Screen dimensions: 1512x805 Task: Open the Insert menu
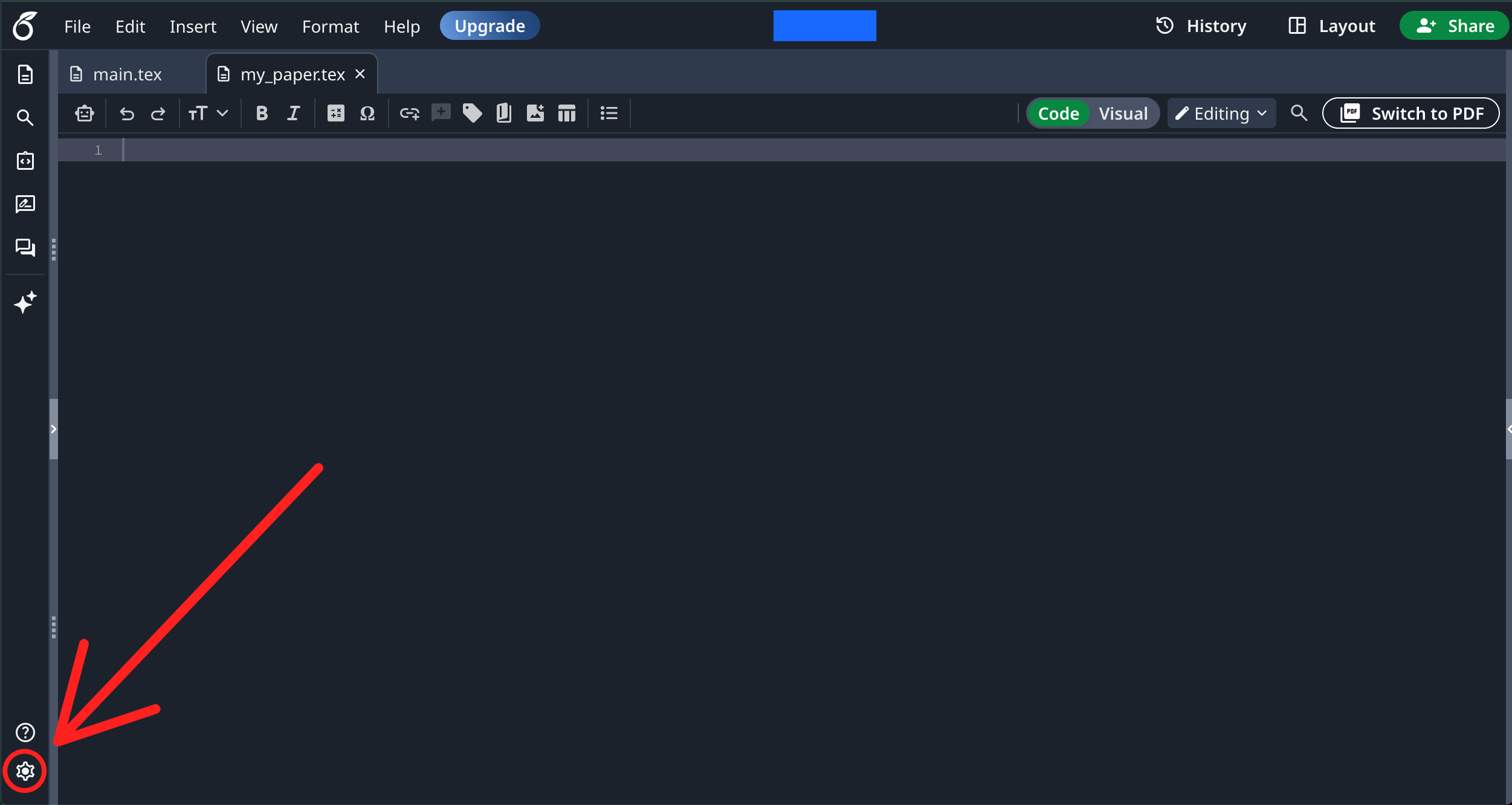tap(193, 27)
